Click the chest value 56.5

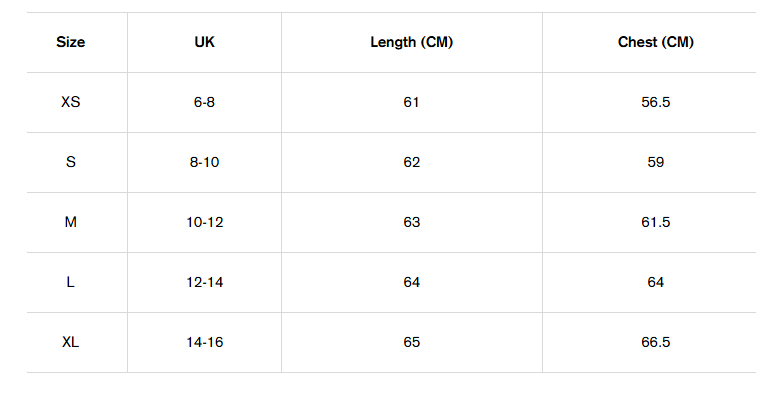pyautogui.click(x=655, y=102)
